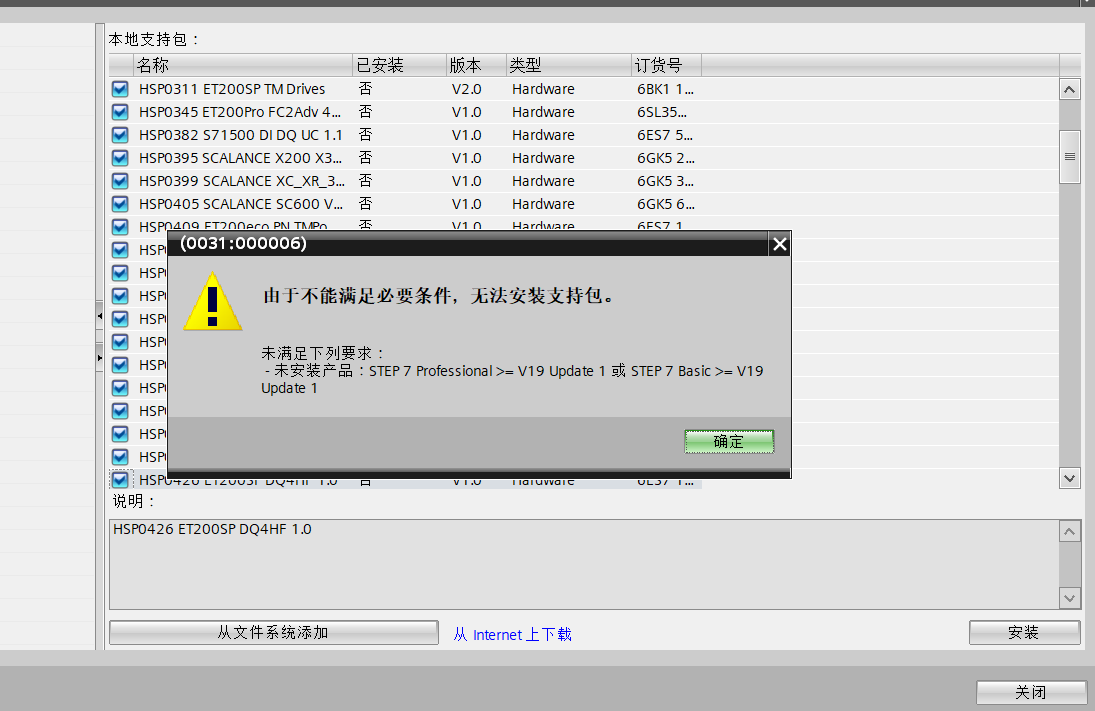Close the (0031:000006) error dialog
The height and width of the screenshot is (711, 1095).
pos(779,244)
